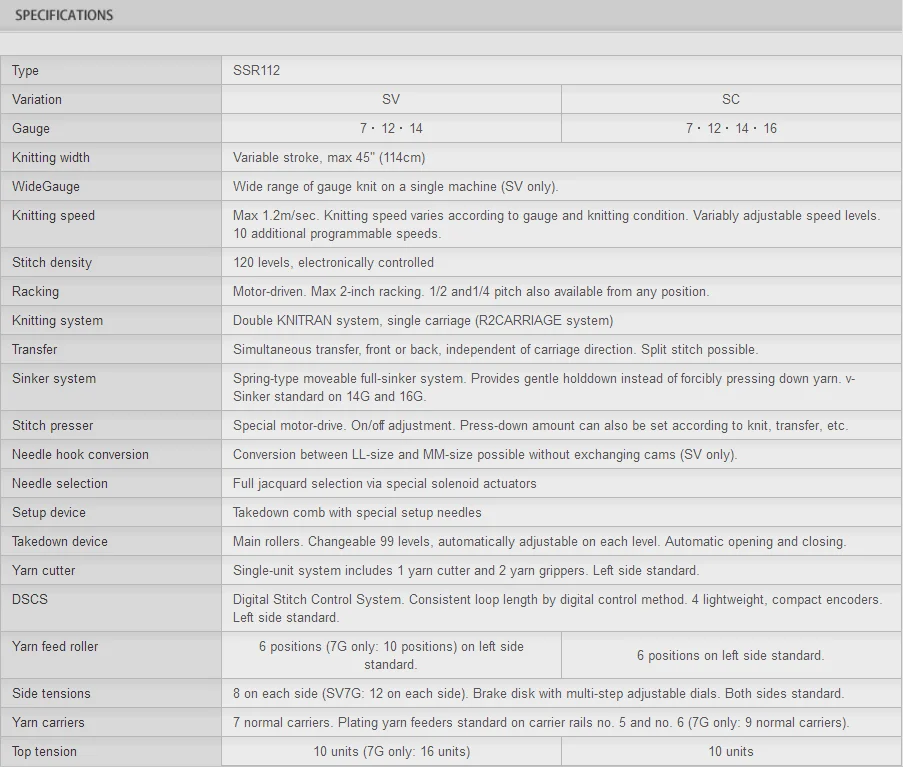Click the SV variation column header
Viewport: 903px width, 767px height.
coord(391,100)
